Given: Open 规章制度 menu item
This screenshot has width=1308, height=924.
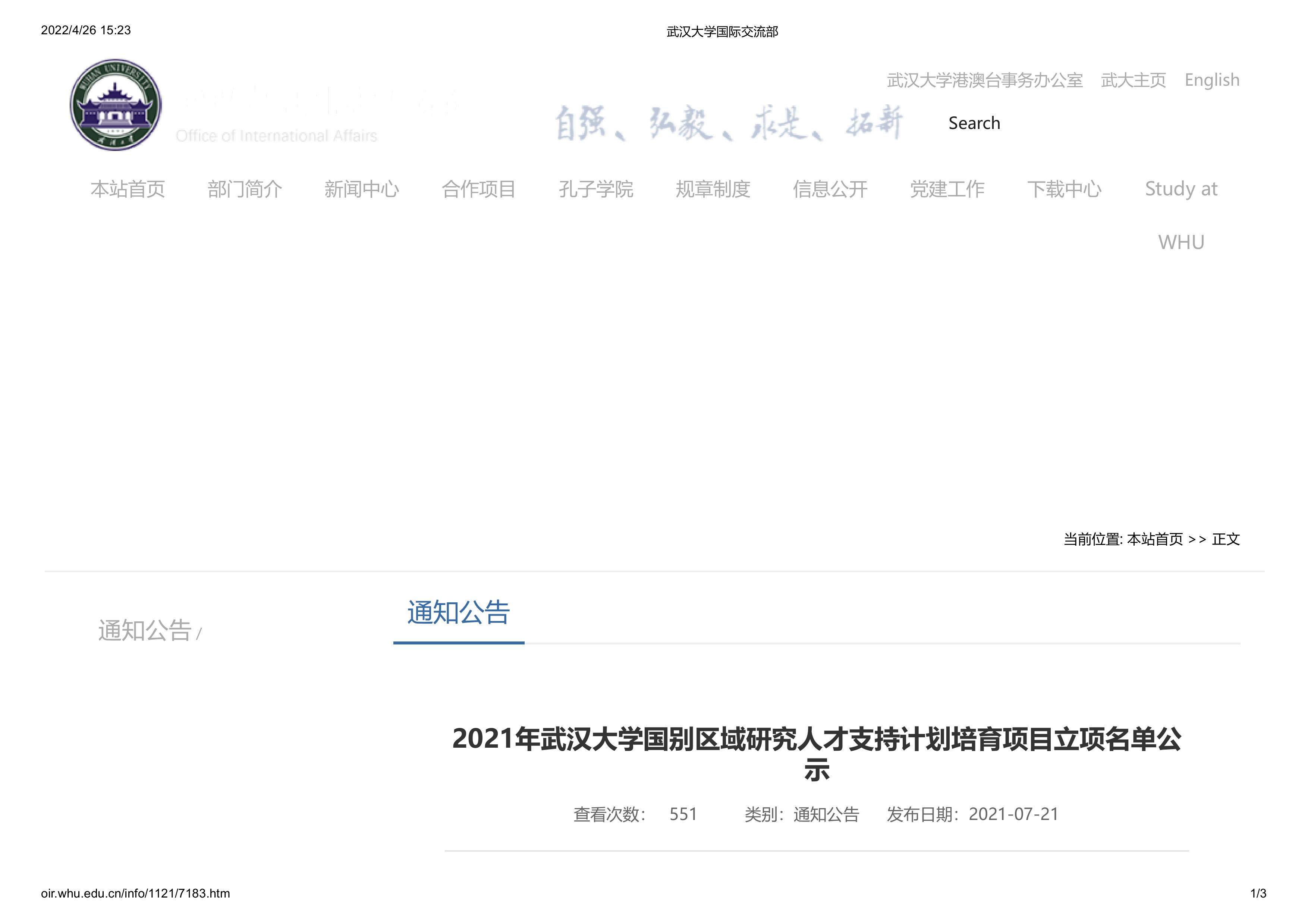Looking at the screenshot, I should tap(713, 189).
